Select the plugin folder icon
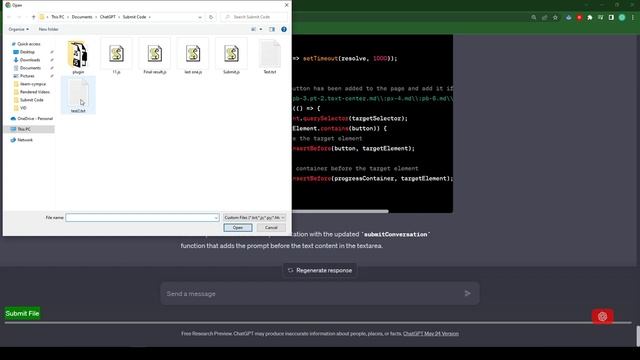Screen dimensions: 640x360 (78, 54)
